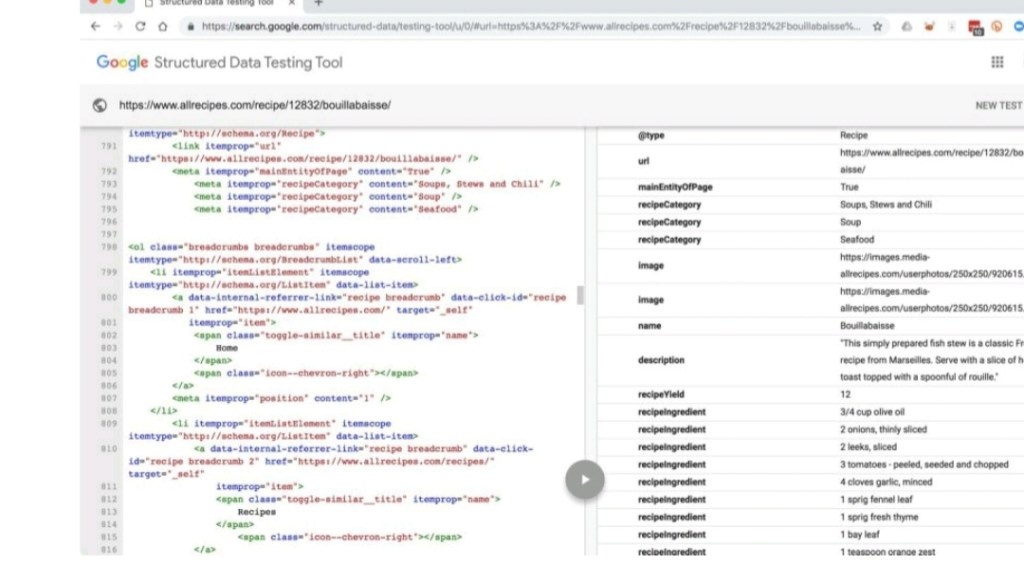This screenshot has height=564, width=1024.
Task: Click the globe icon beside the tested URL
Action: tap(99, 105)
